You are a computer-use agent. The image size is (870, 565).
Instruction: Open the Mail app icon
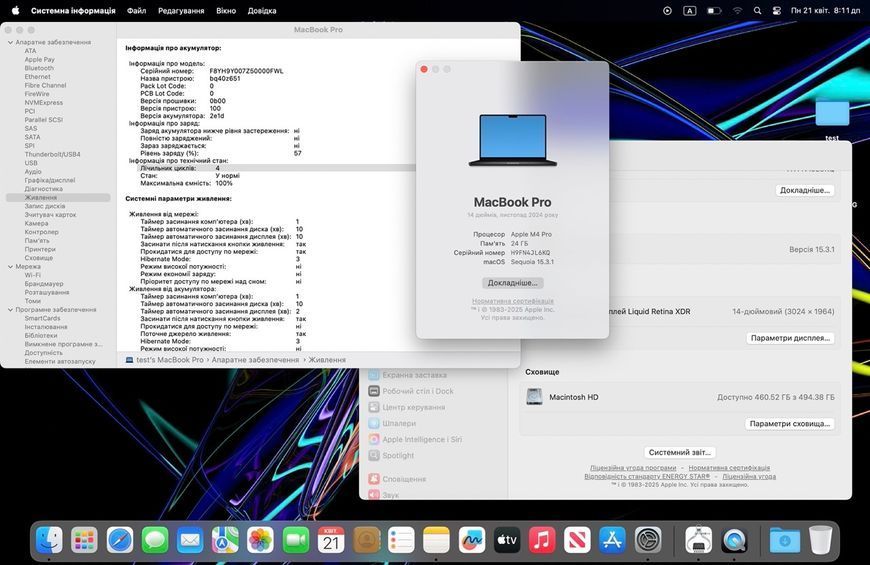pyautogui.click(x=190, y=540)
